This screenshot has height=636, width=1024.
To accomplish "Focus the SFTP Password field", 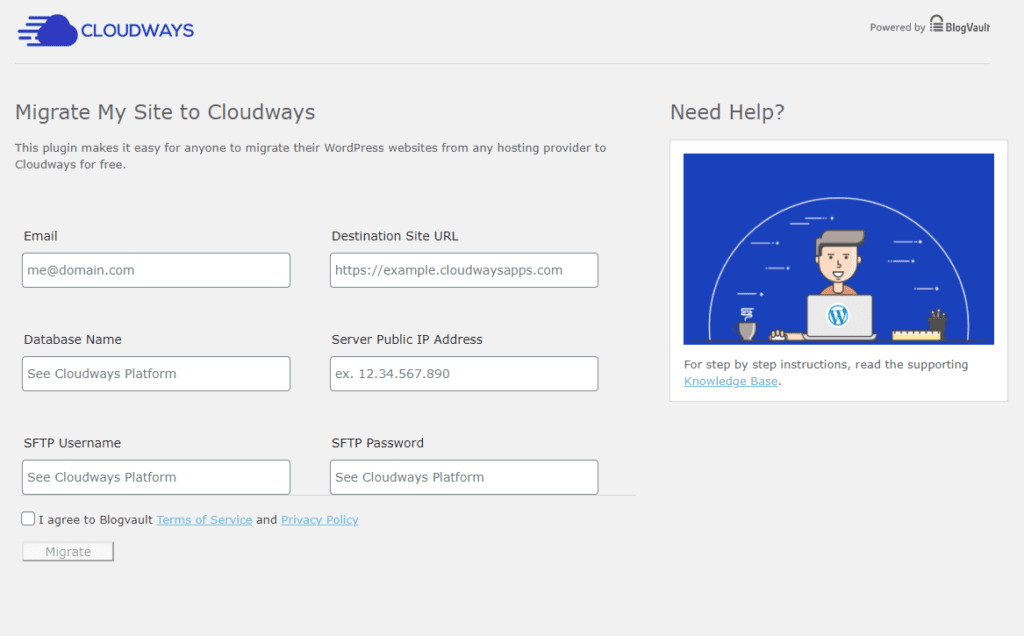I will pos(464,477).
